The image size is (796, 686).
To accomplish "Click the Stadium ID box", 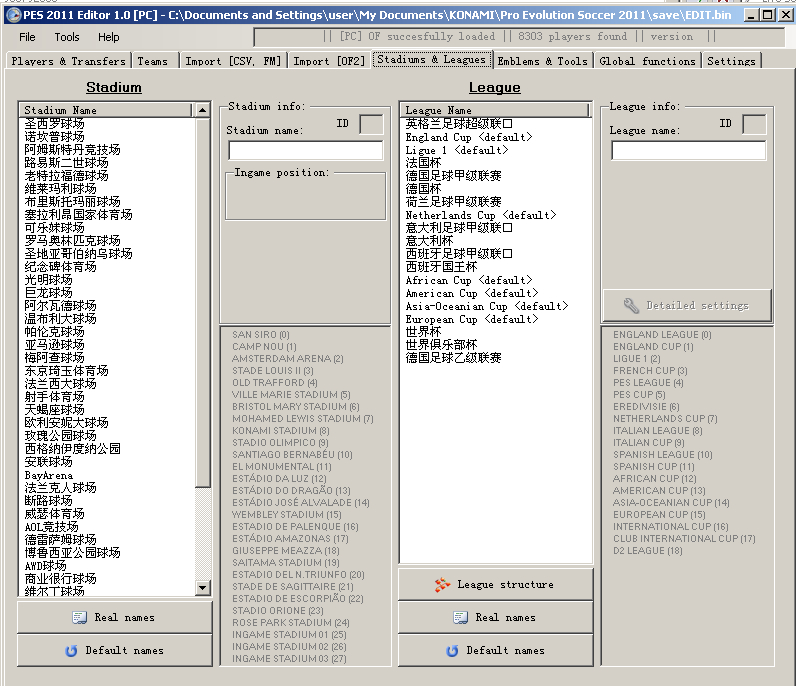I will pos(371,124).
